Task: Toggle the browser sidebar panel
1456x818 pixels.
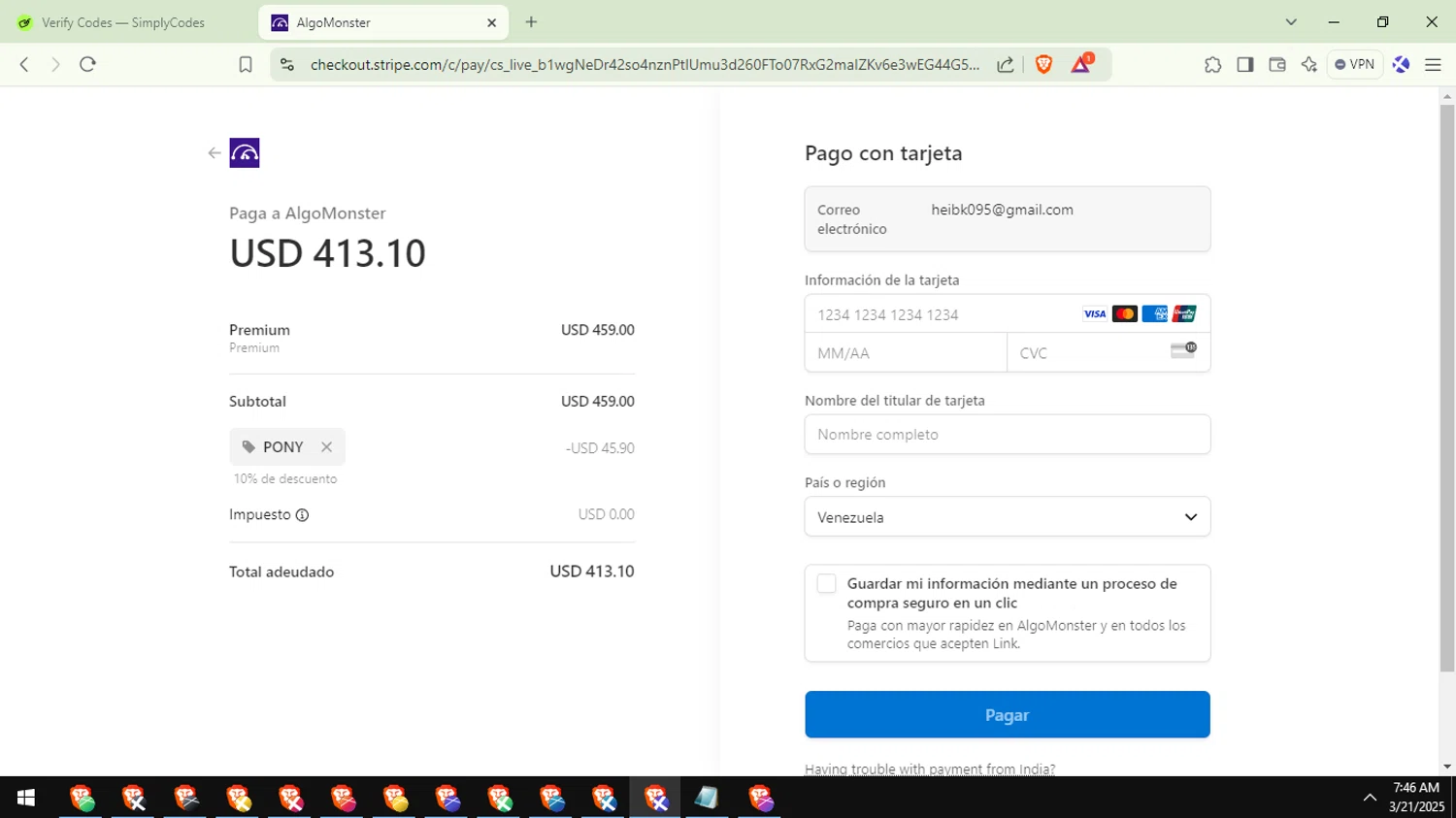Action: 1245,64
